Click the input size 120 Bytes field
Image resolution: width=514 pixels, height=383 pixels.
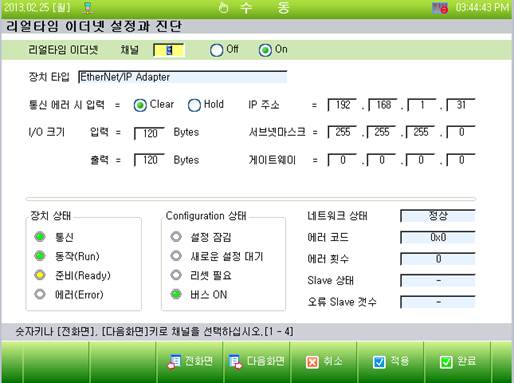click(x=149, y=133)
